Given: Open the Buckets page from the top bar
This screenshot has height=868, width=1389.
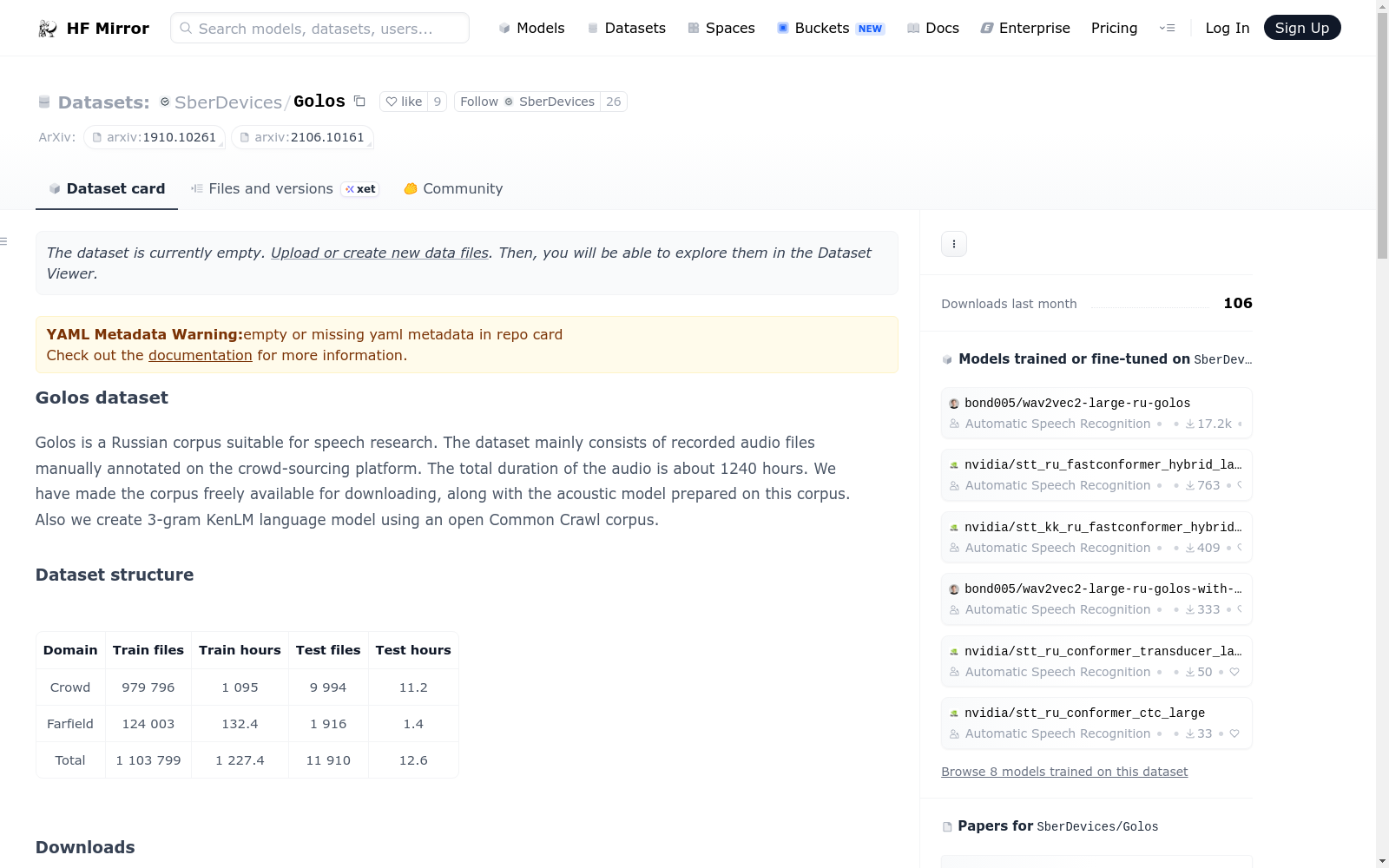Looking at the screenshot, I should (x=830, y=28).
